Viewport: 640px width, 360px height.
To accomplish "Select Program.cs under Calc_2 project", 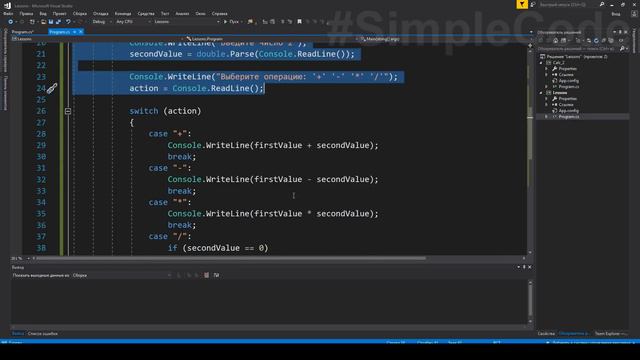I will pos(569,87).
